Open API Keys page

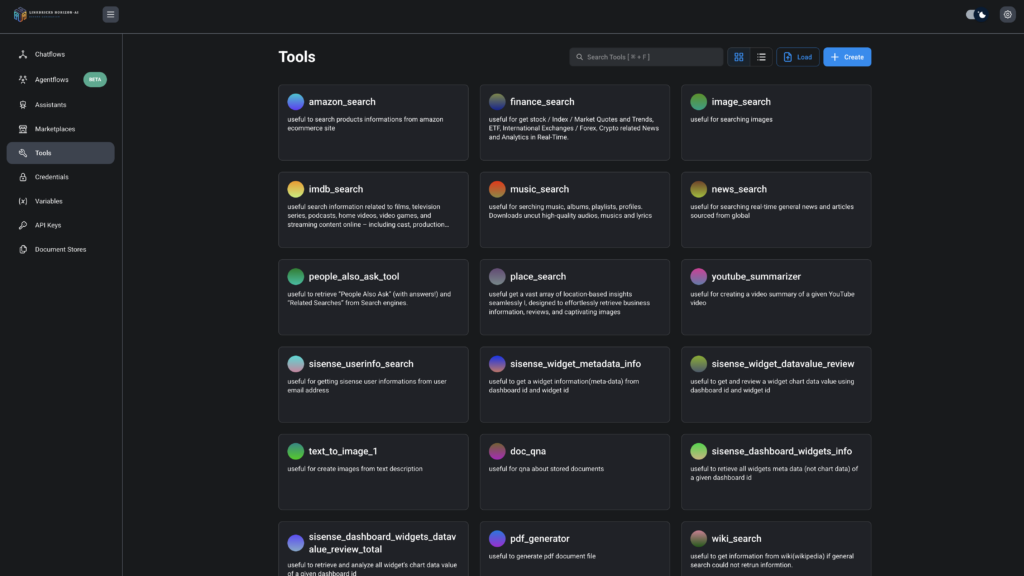pyautogui.click(x=61, y=225)
